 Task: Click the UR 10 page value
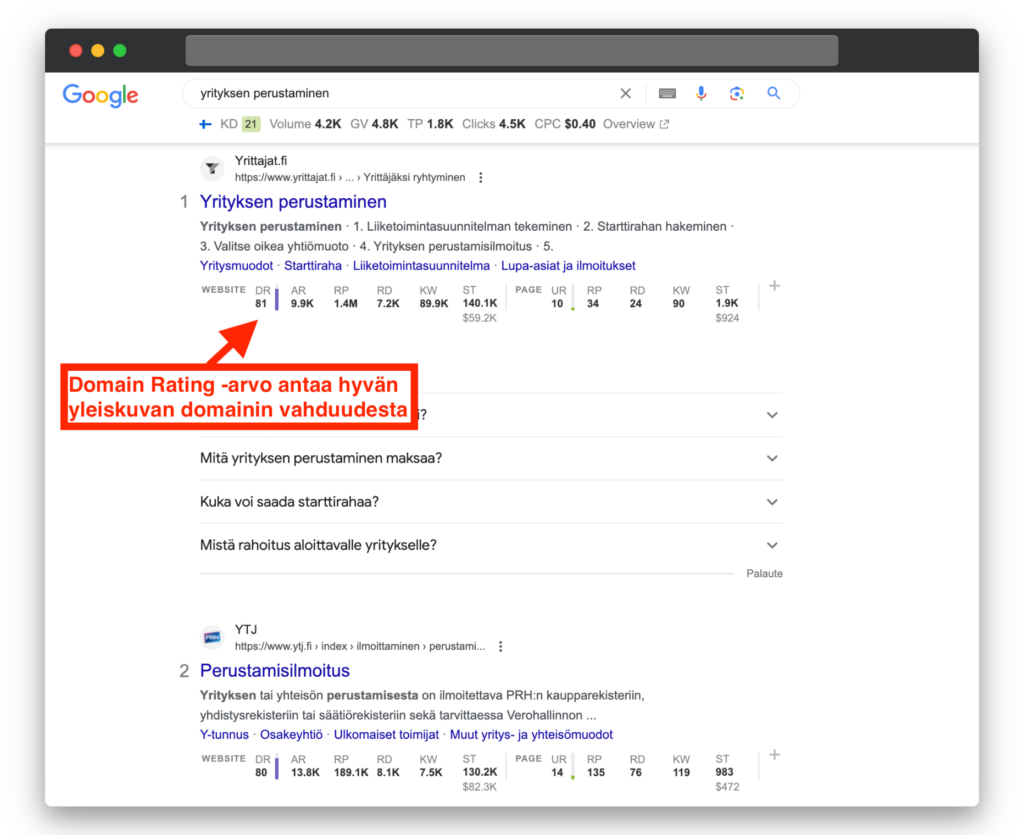(x=557, y=304)
